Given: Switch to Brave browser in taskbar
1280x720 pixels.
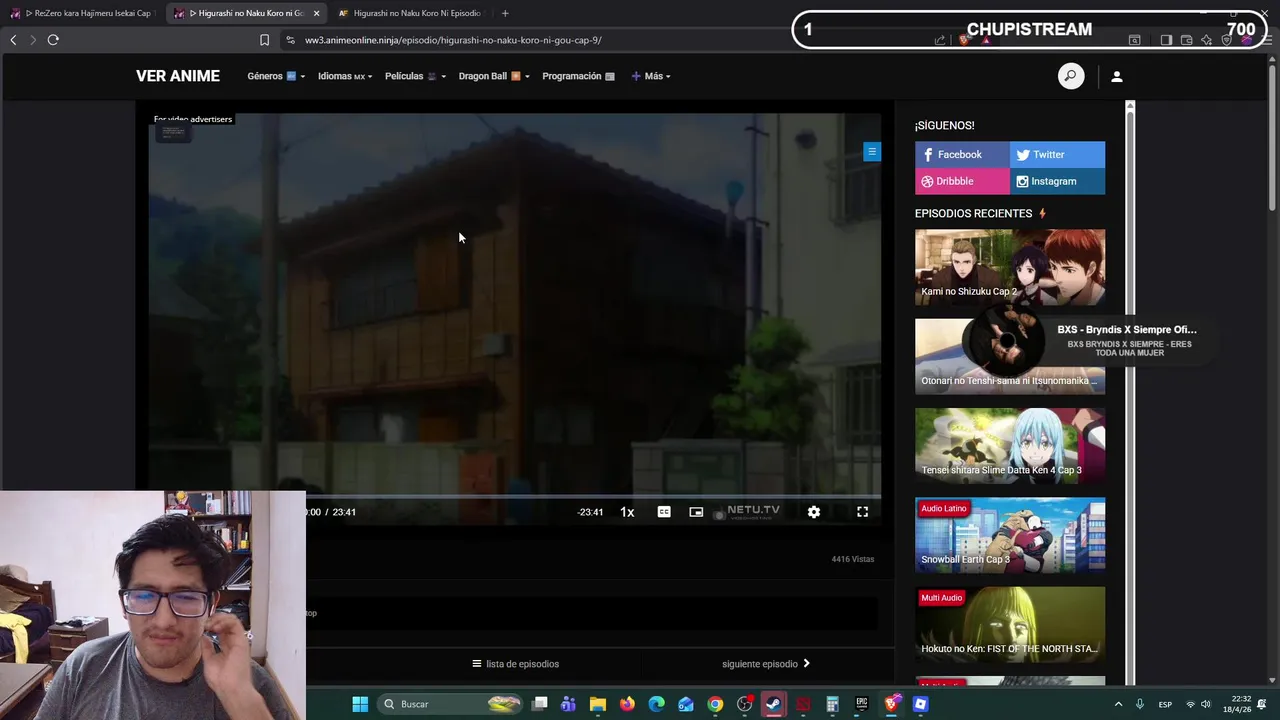Looking at the screenshot, I should 891,704.
